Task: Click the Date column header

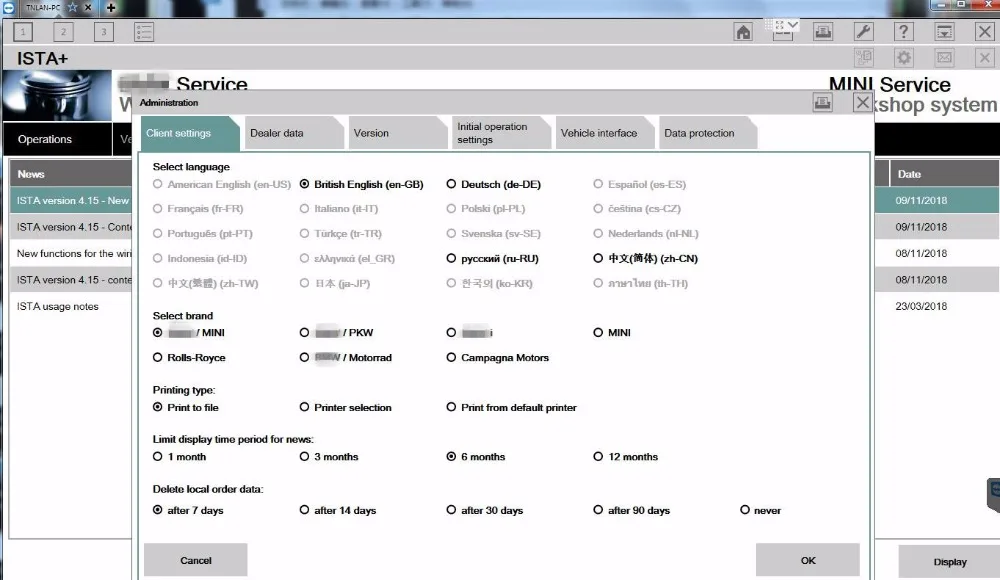Action: click(x=945, y=174)
